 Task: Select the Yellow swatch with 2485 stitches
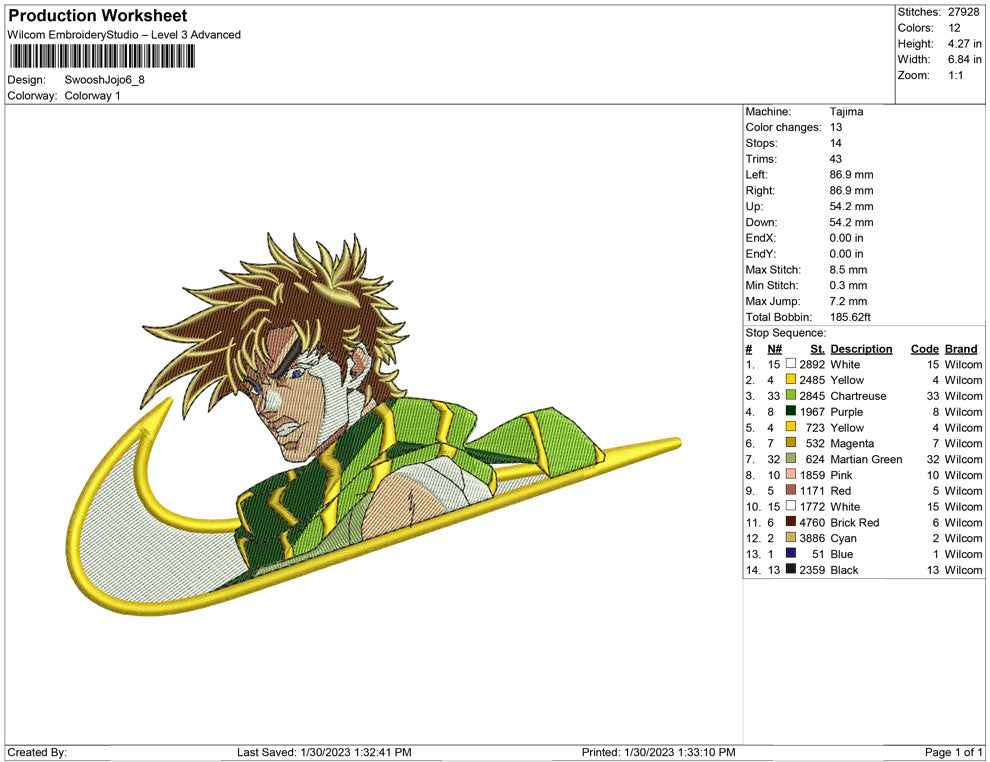790,379
